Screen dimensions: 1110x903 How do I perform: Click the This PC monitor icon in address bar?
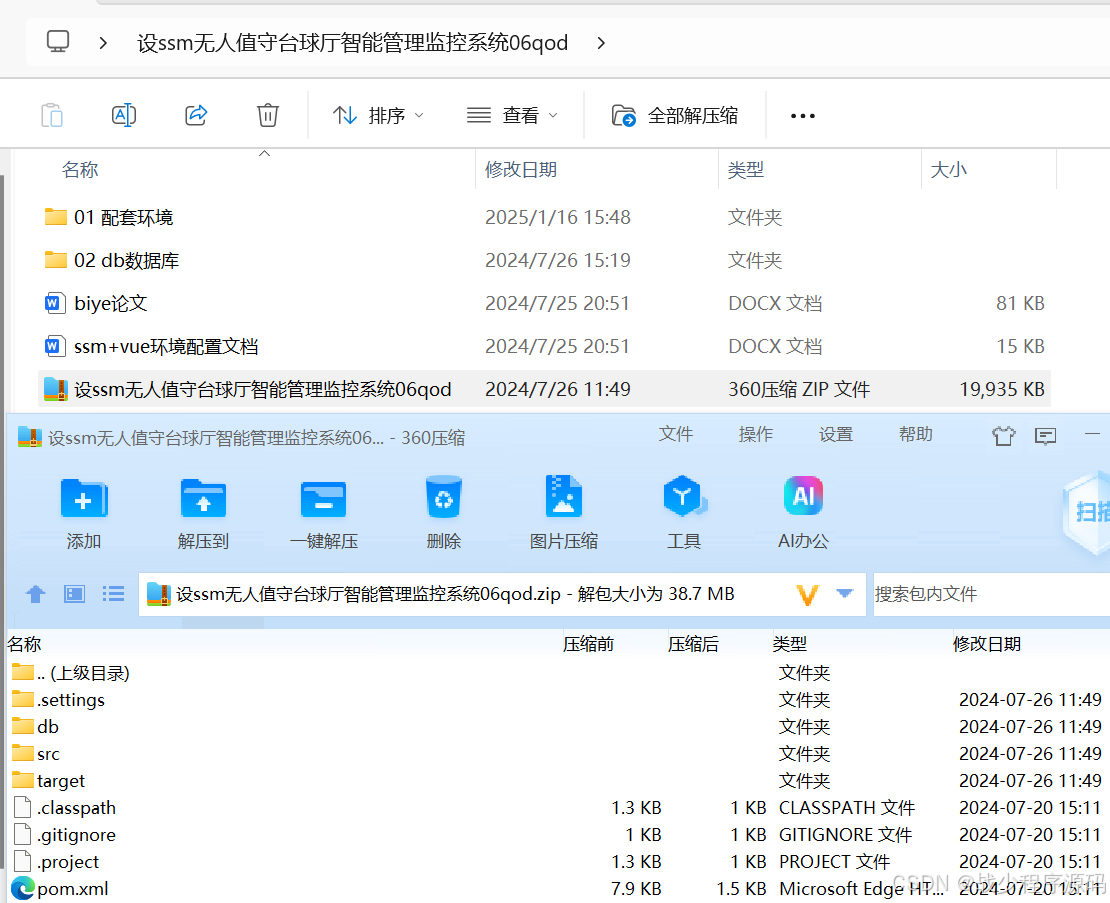click(x=58, y=42)
